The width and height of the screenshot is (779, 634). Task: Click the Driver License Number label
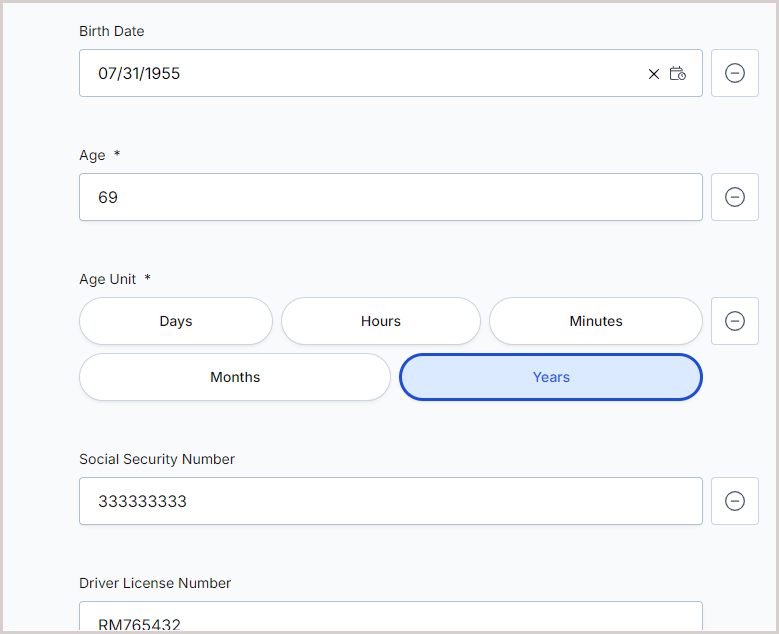[155, 583]
